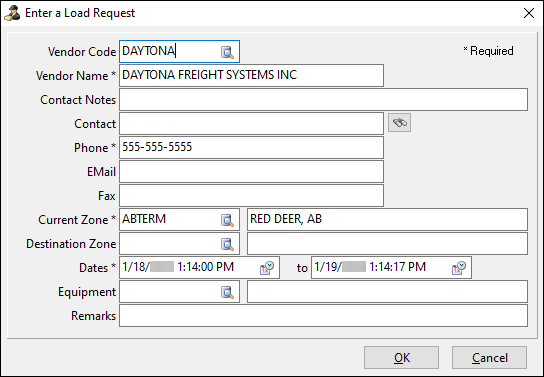Image resolution: width=544 pixels, height=377 pixels.
Task: Click into the Contact Notes field
Action: point(323,100)
